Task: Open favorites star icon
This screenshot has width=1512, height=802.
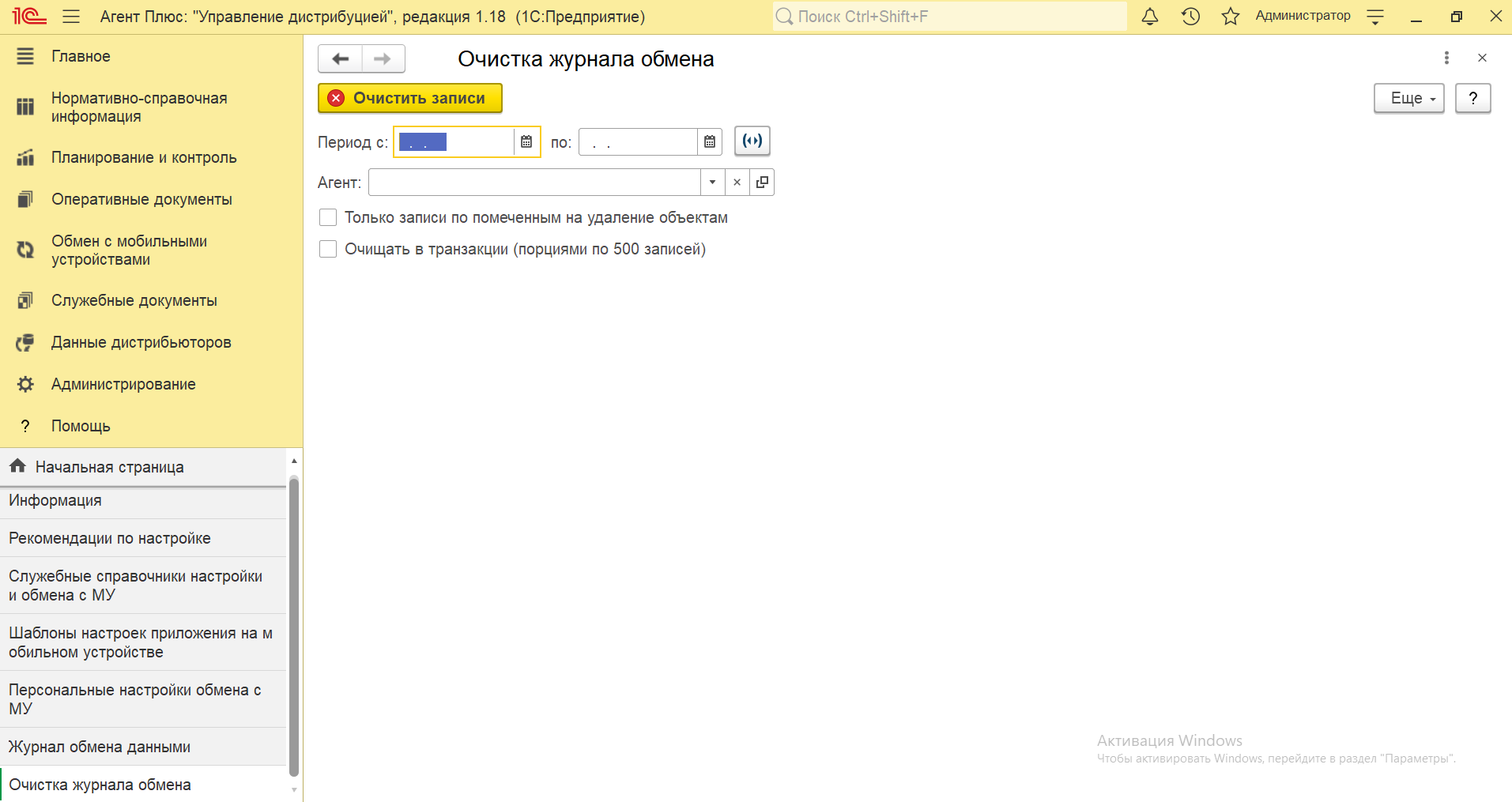Action: pyautogui.click(x=1230, y=17)
